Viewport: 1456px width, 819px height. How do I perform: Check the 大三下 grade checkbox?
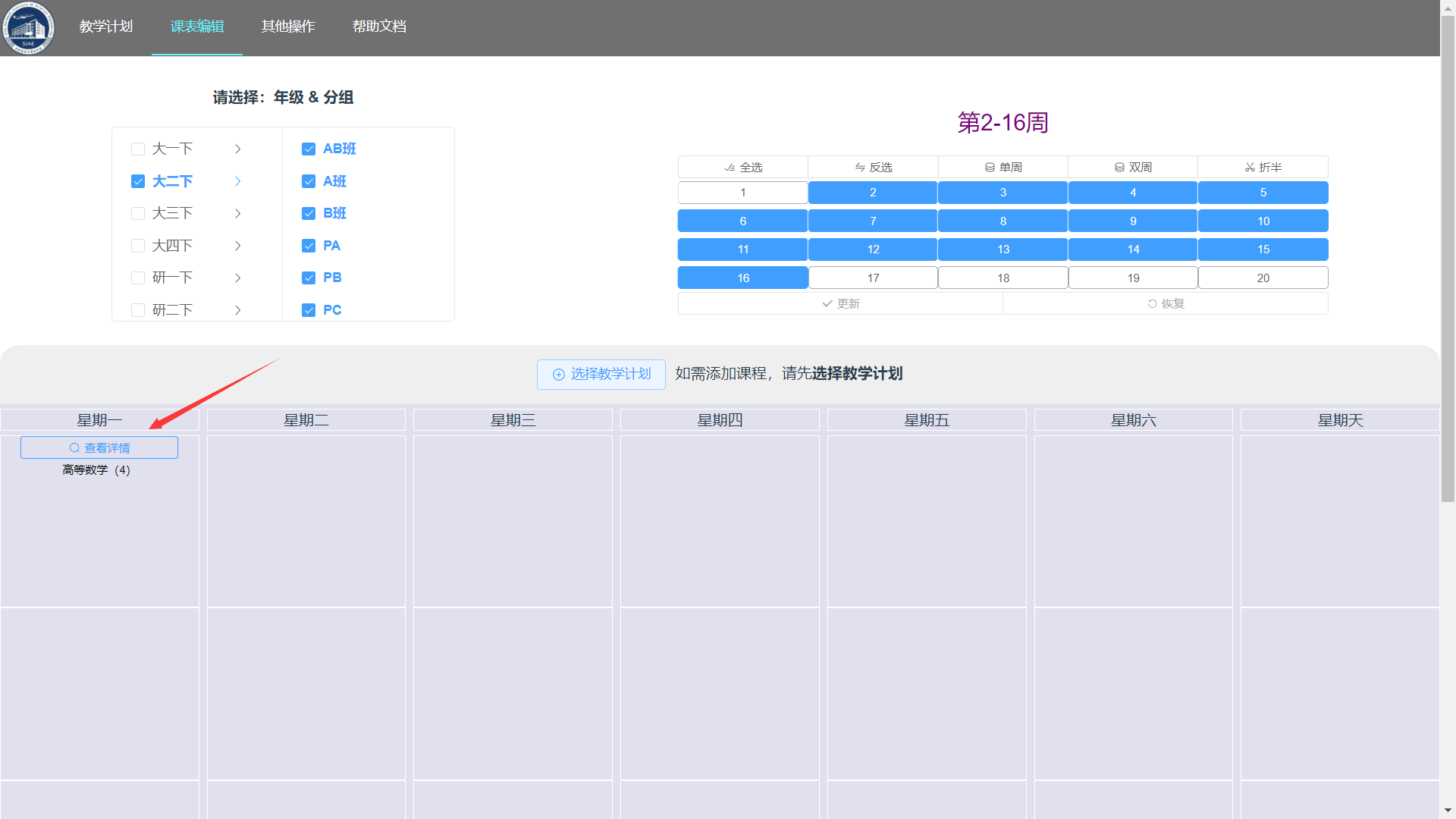(138, 213)
